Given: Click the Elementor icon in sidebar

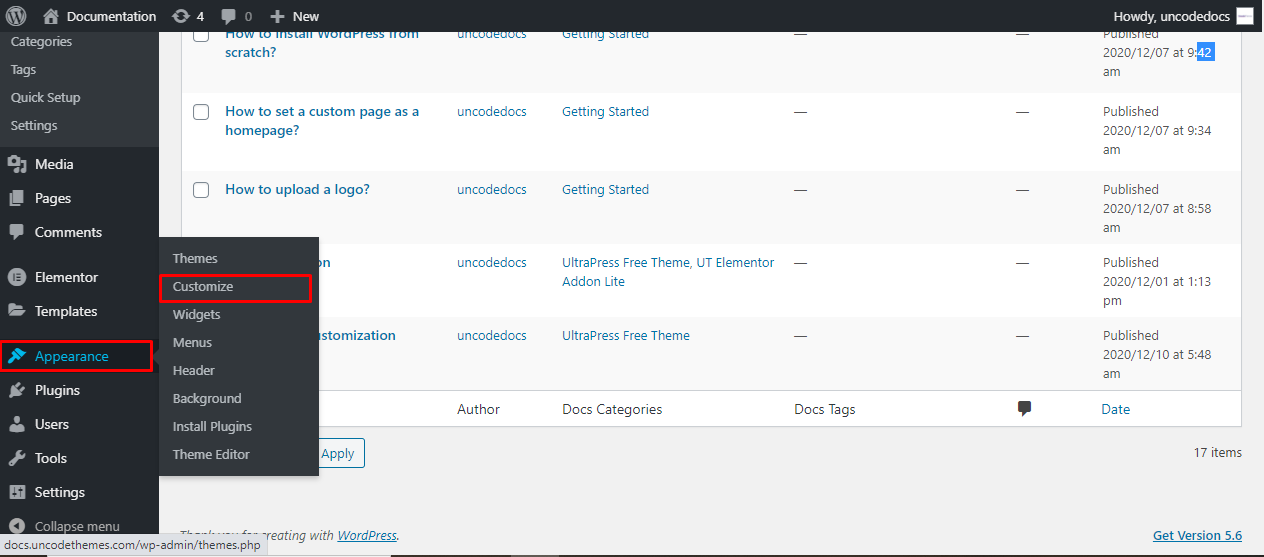Looking at the screenshot, I should pyautogui.click(x=17, y=277).
